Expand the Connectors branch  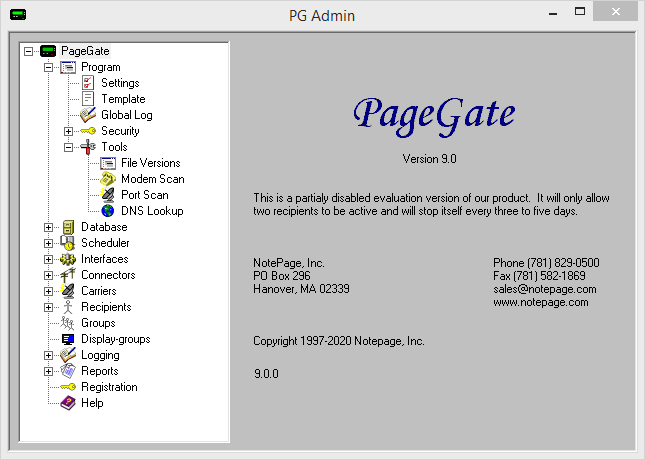[49, 275]
